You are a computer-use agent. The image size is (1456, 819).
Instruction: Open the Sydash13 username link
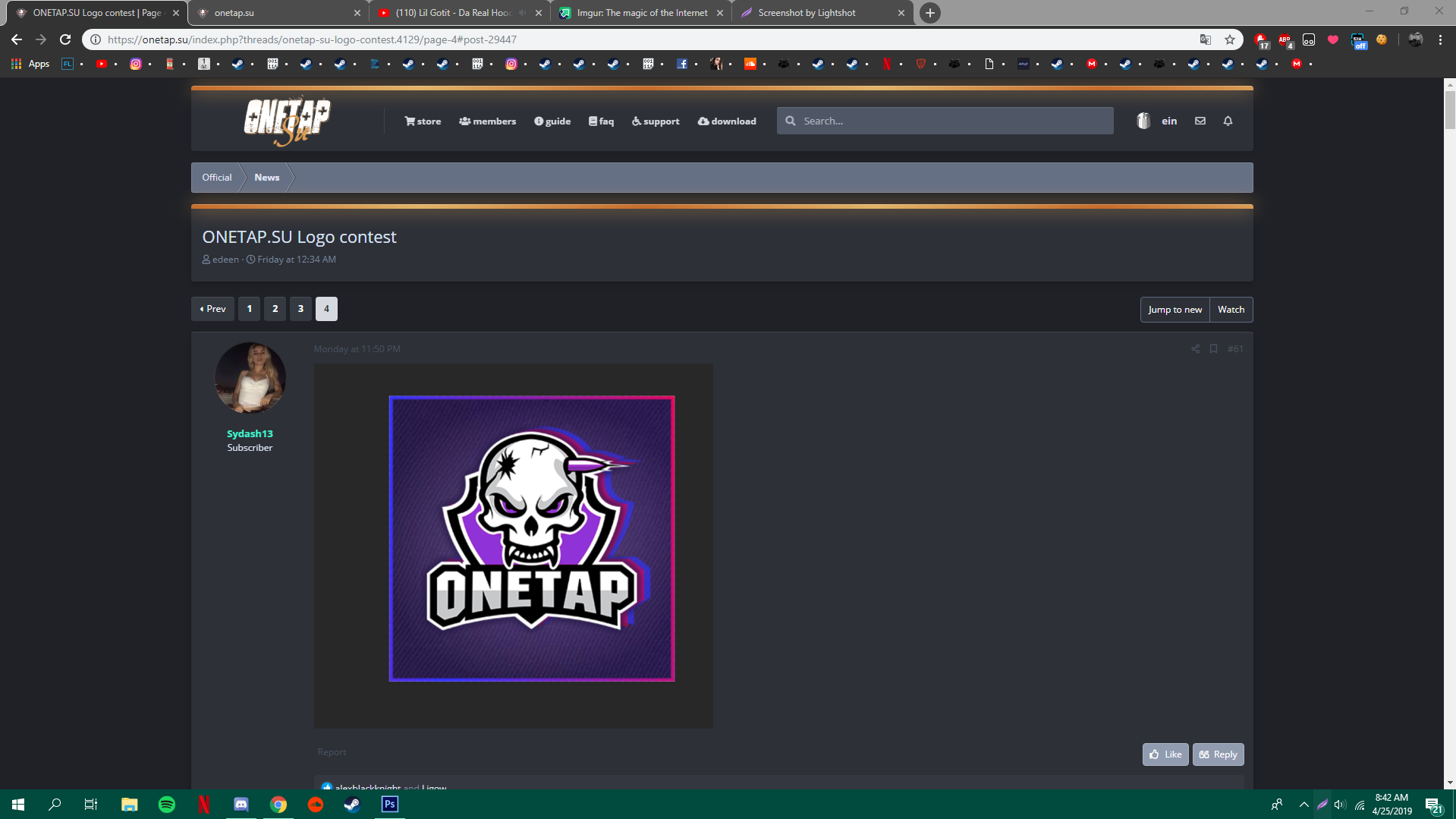tap(250, 434)
